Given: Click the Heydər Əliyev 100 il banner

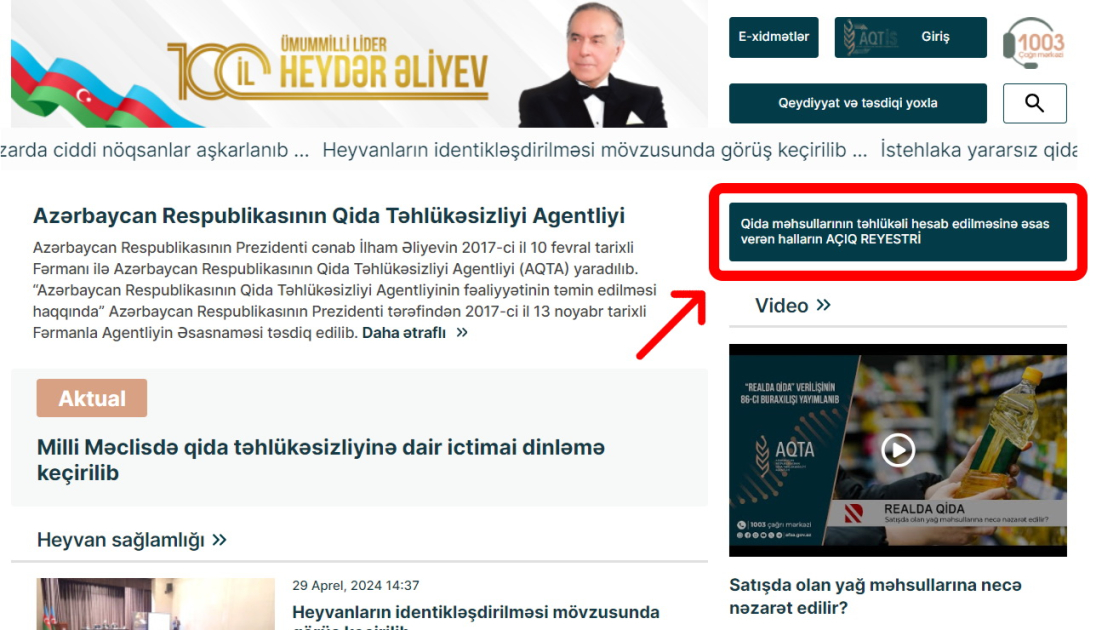Looking at the screenshot, I should click(359, 64).
